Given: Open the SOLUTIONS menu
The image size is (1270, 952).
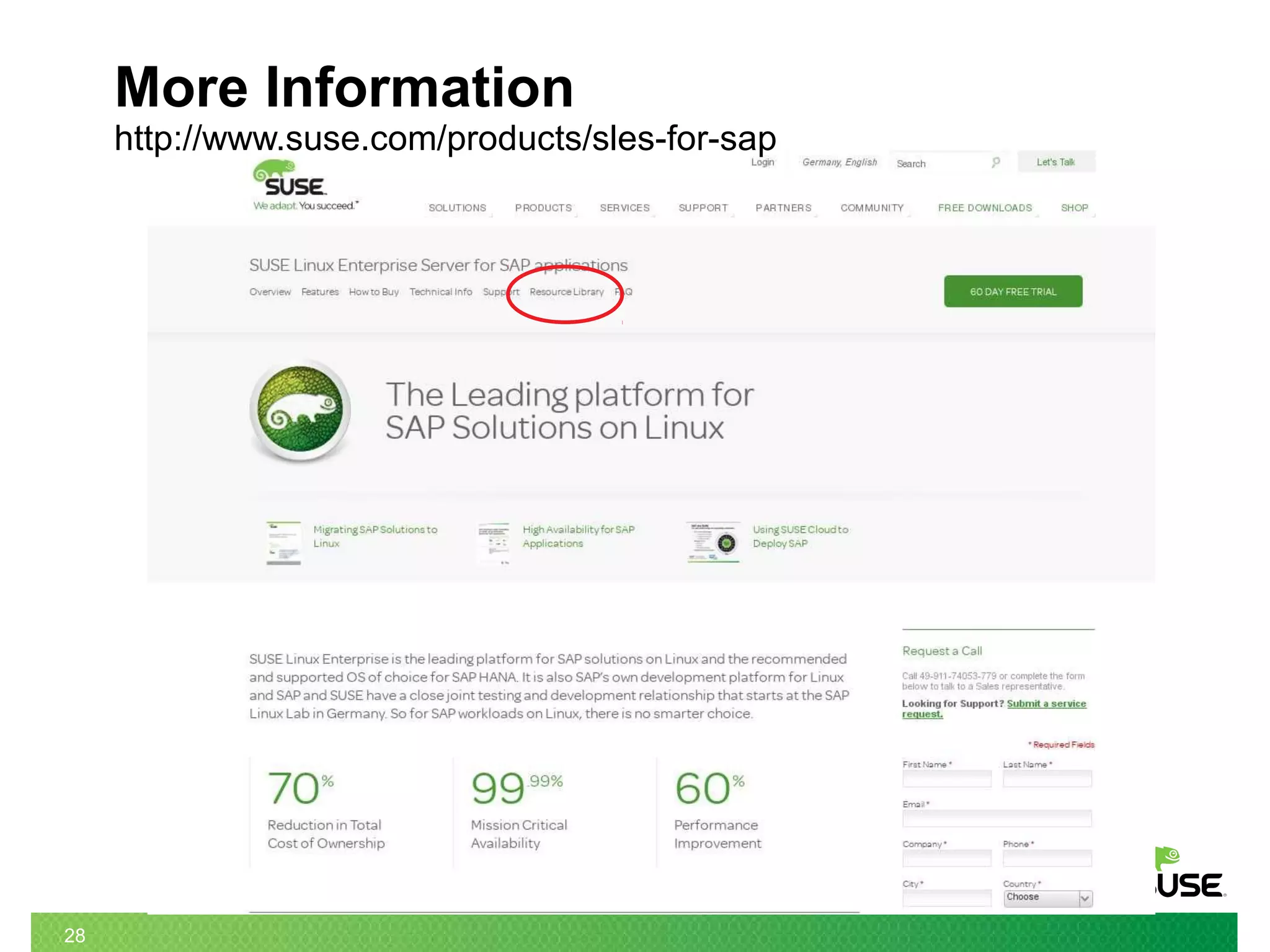Looking at the screenshot, I should click(x=458, y=208).
